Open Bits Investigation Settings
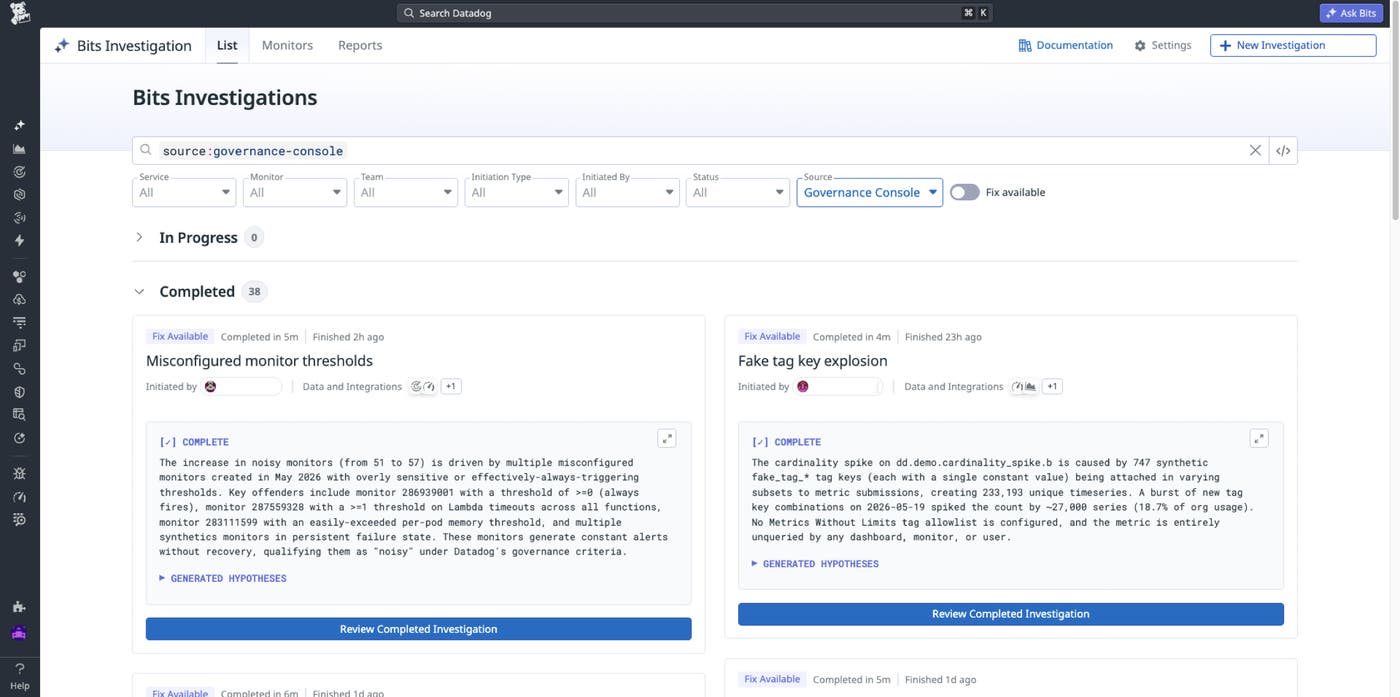Image resolution: width=1400 pixels, height=697 pixels. tap(1163, 45)
